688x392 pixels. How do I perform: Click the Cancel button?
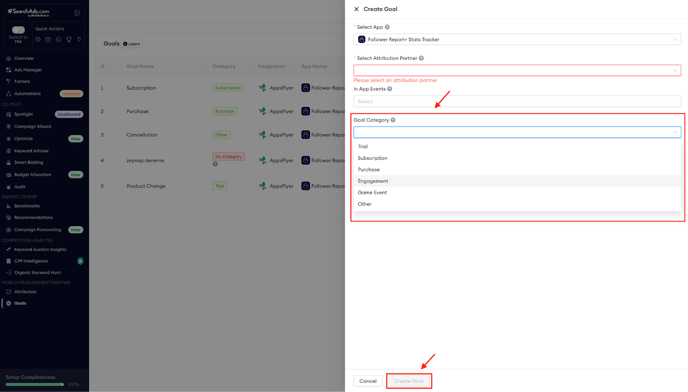click(x=368, y=381)
